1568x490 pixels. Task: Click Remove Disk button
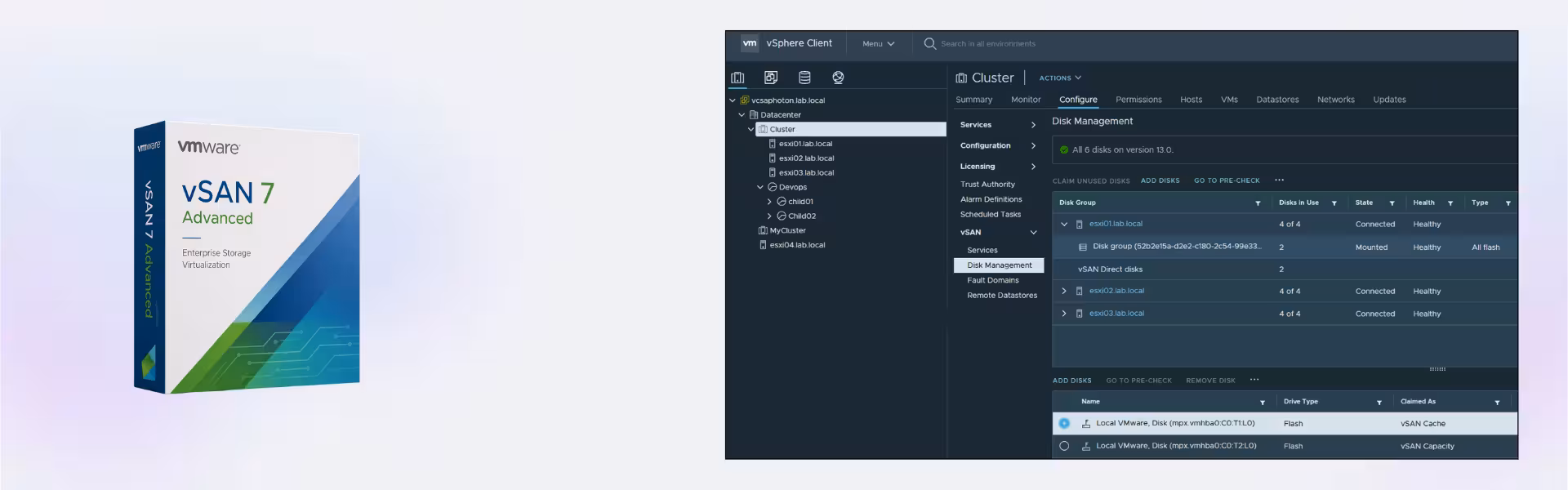click(1210, 381)
